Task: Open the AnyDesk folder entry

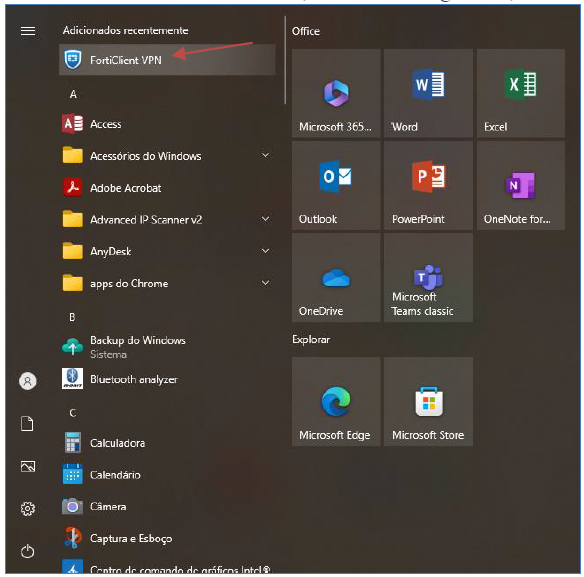Action: (167, 251)
